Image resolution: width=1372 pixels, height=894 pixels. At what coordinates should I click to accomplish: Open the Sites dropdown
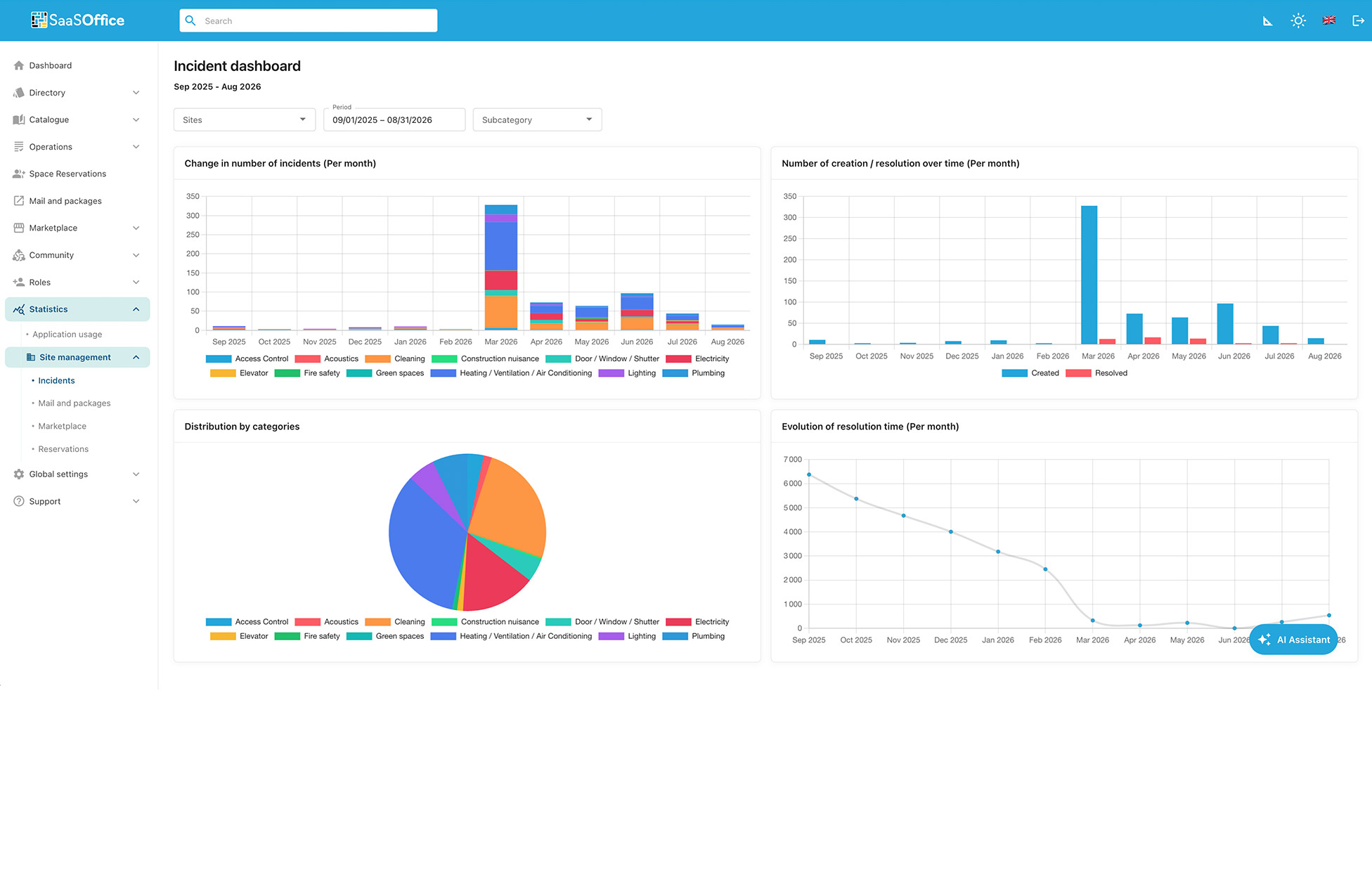click(244, 119)
